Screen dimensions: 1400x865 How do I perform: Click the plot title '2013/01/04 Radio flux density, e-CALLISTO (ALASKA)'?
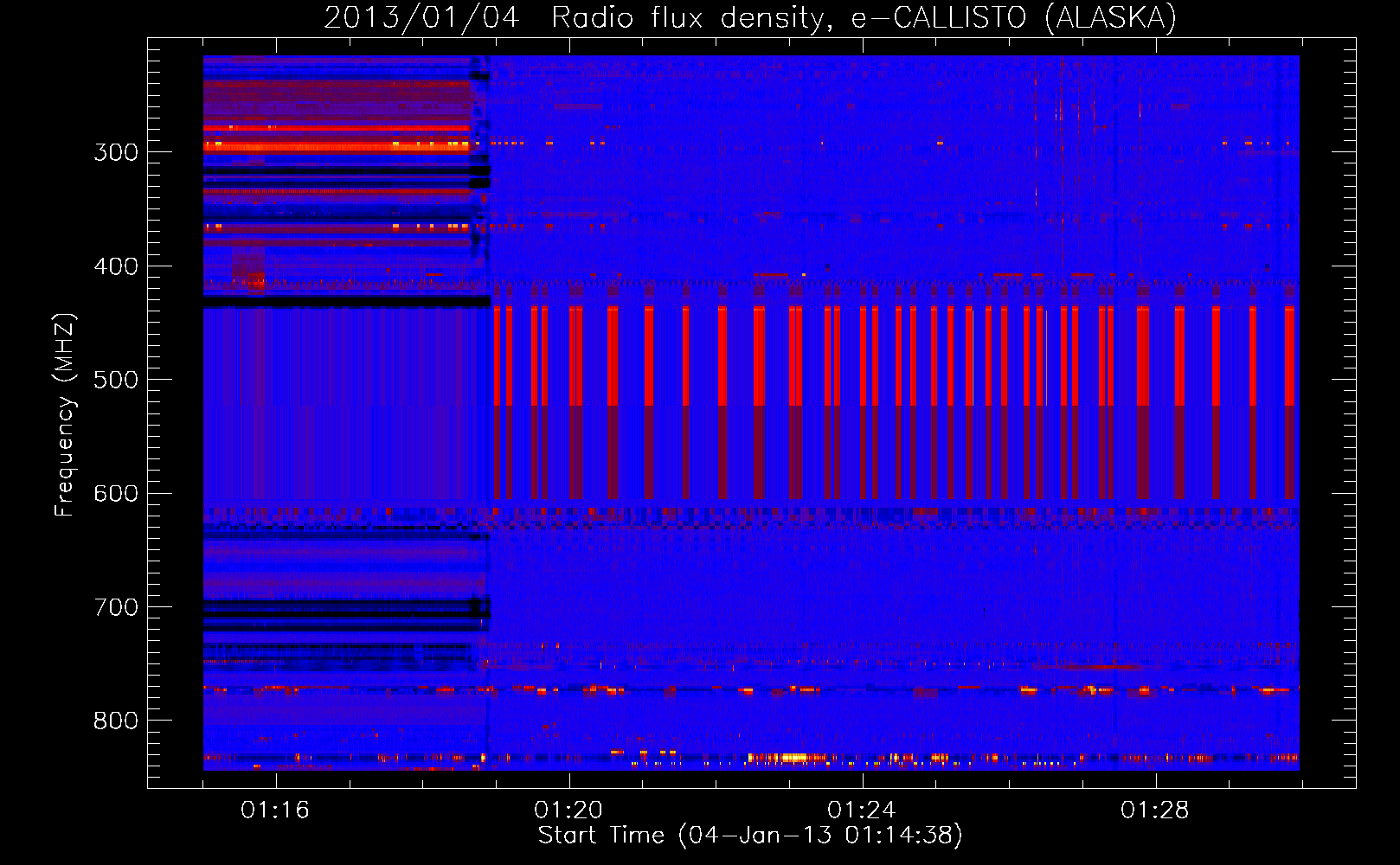750,17
